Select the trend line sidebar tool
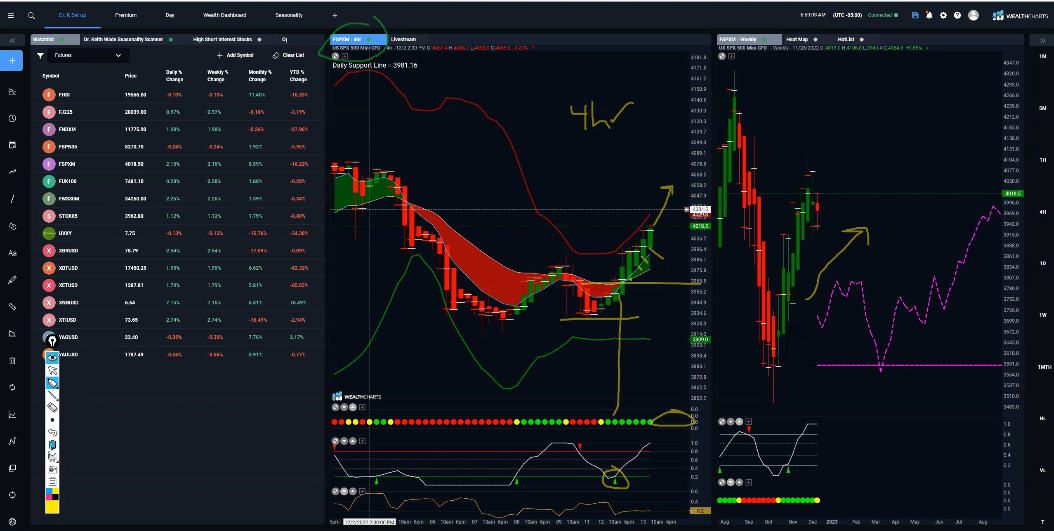 click(12, 172)
